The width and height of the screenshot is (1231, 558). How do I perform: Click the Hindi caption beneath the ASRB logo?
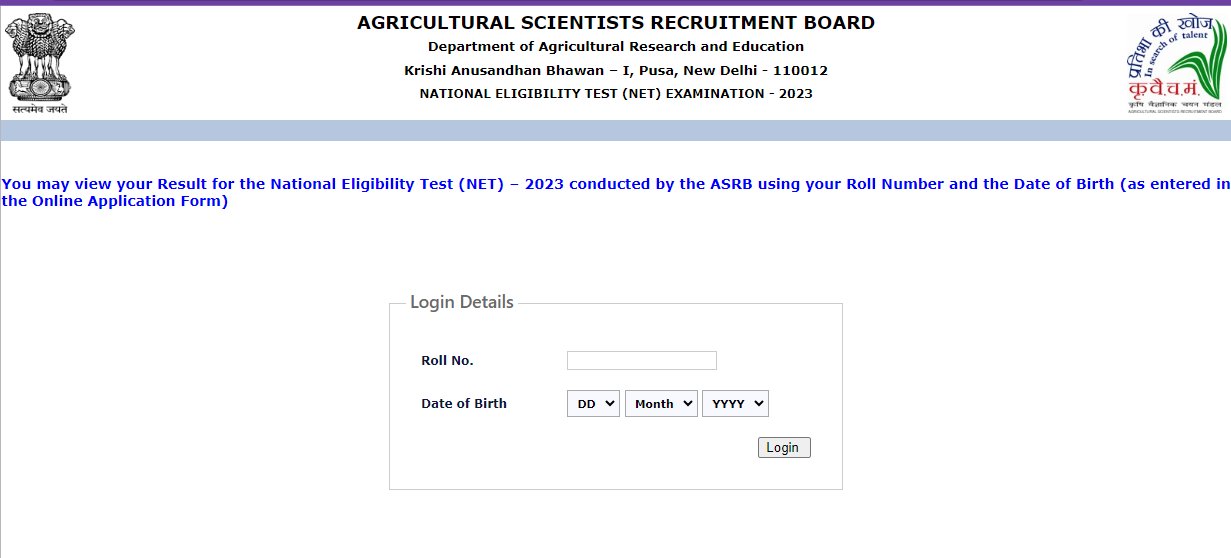[1175, 104]
